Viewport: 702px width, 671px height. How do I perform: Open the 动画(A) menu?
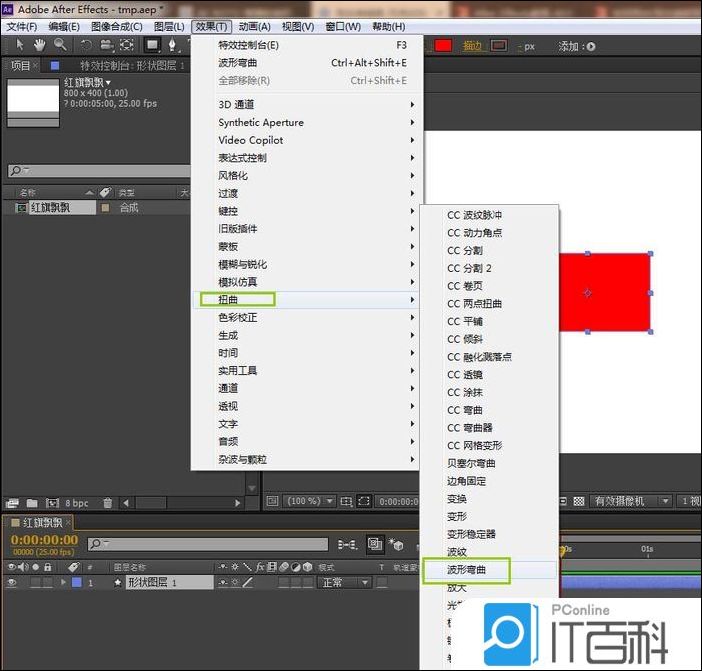255,26
